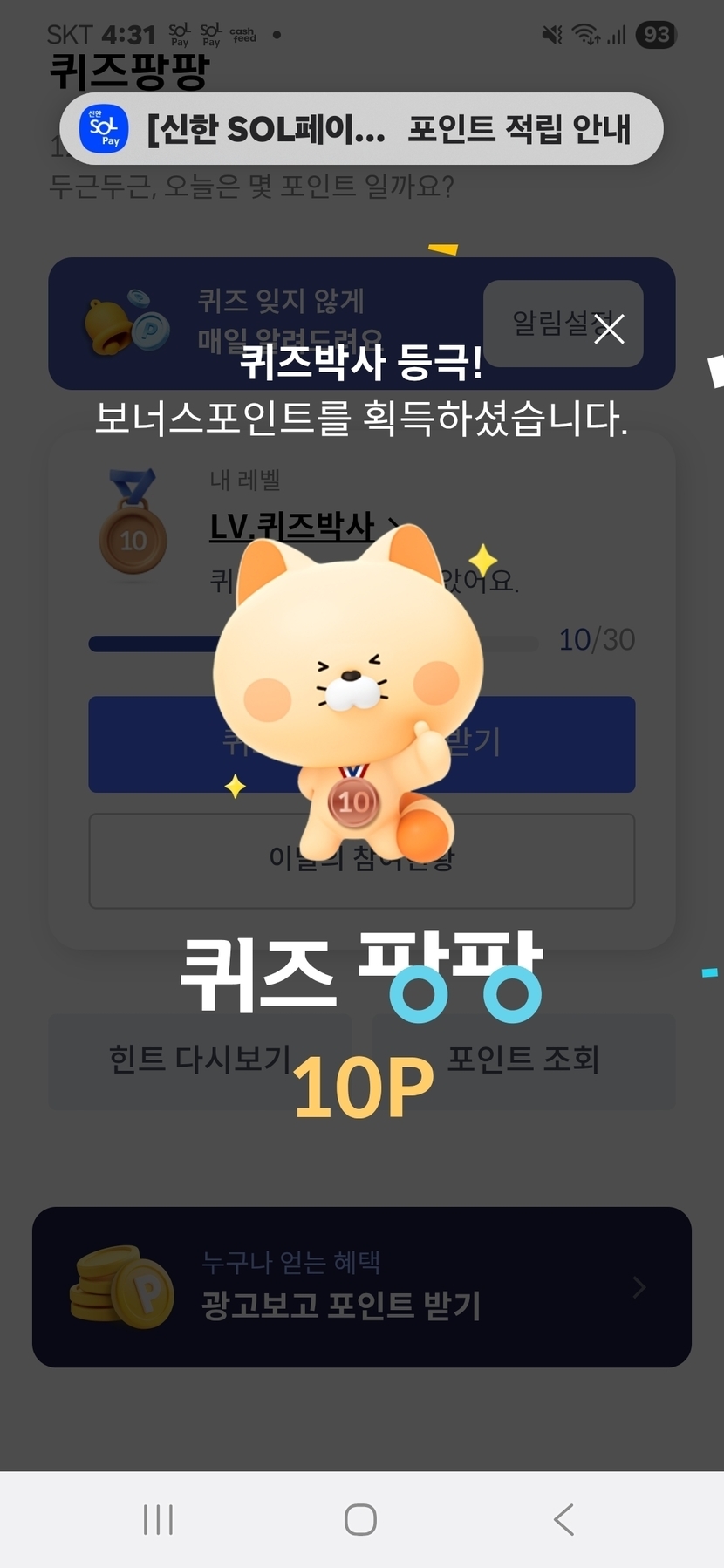Image resolution: width=724 pixels, height=1568 pixels.
Task: Tap the blue quiz points button
Action: tap(361, 744)
